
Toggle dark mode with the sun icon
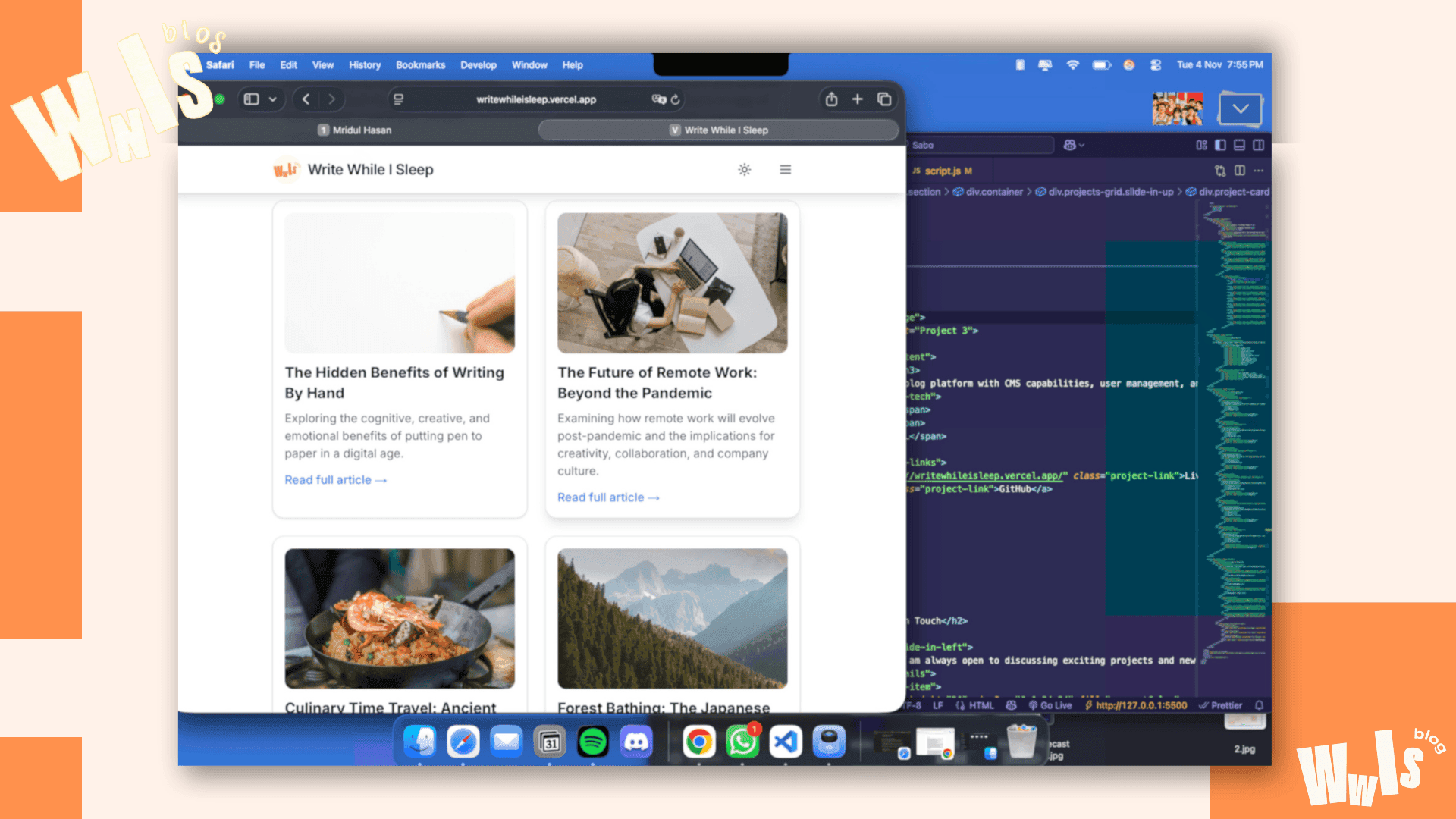coord(744,169)
